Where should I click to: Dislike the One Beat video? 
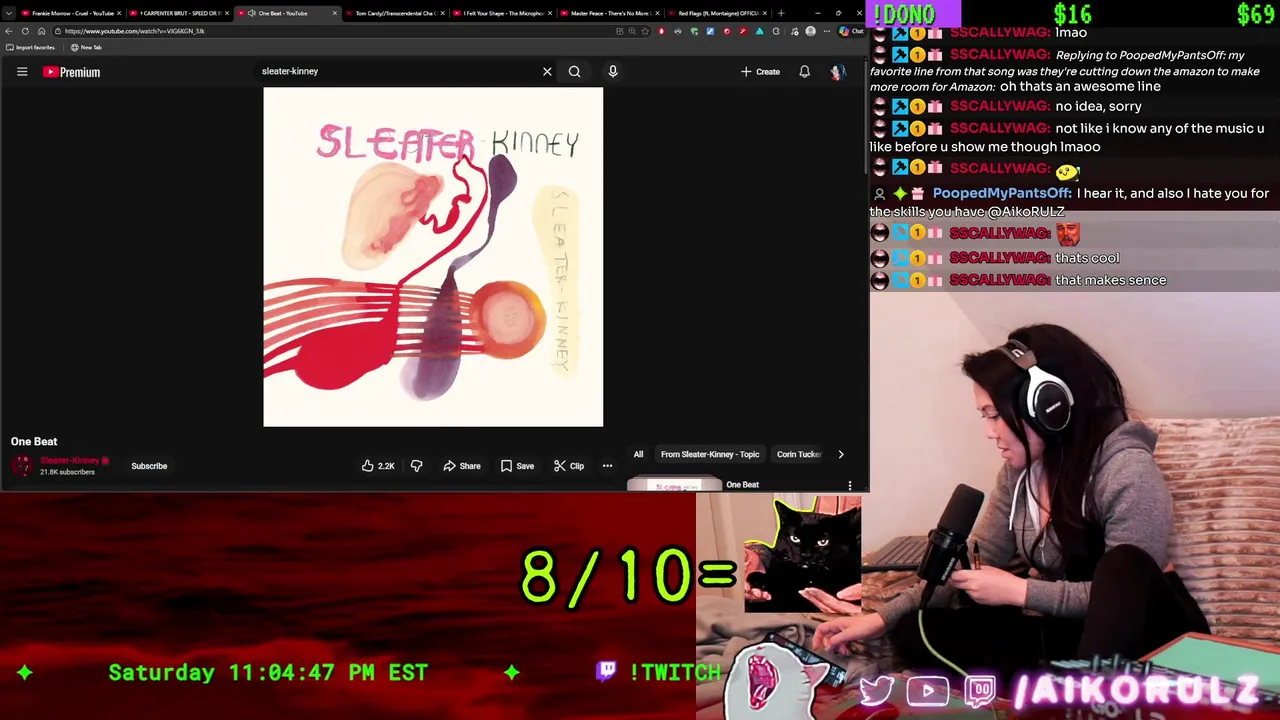pos(416,466)
